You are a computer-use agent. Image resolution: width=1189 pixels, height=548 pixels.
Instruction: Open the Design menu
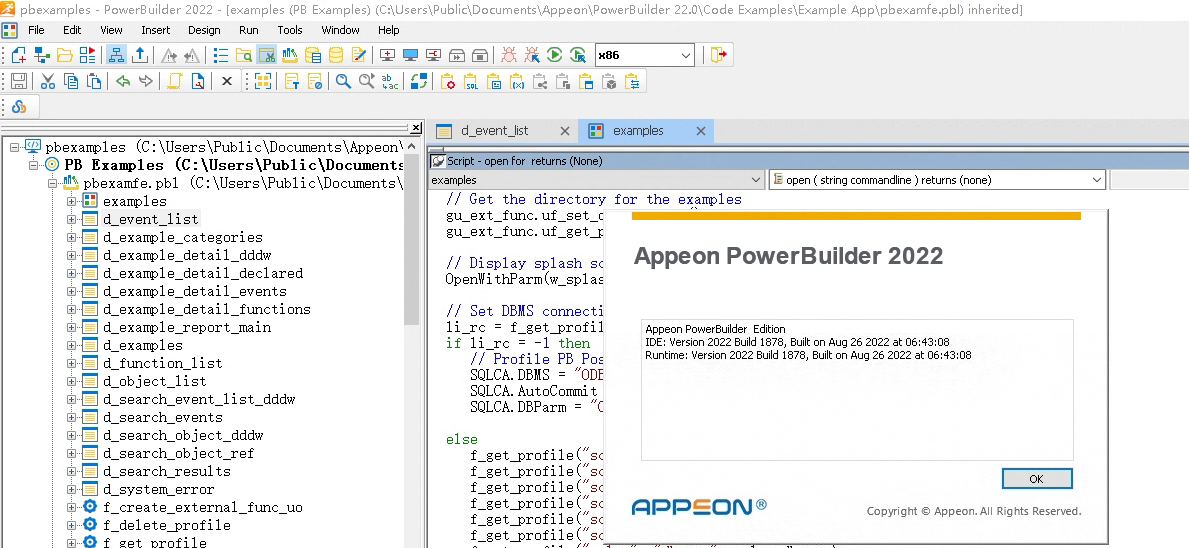(204, 30)
